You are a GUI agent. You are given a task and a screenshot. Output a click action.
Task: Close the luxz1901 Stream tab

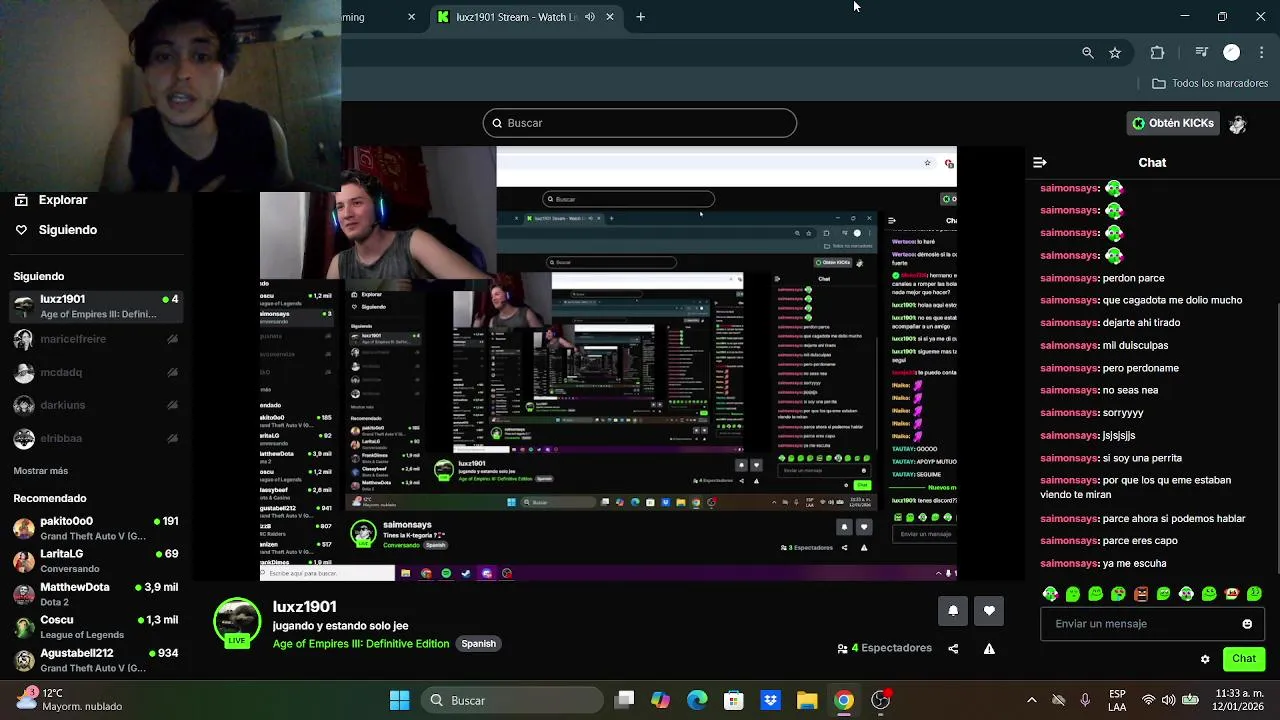tap(609, 17)
